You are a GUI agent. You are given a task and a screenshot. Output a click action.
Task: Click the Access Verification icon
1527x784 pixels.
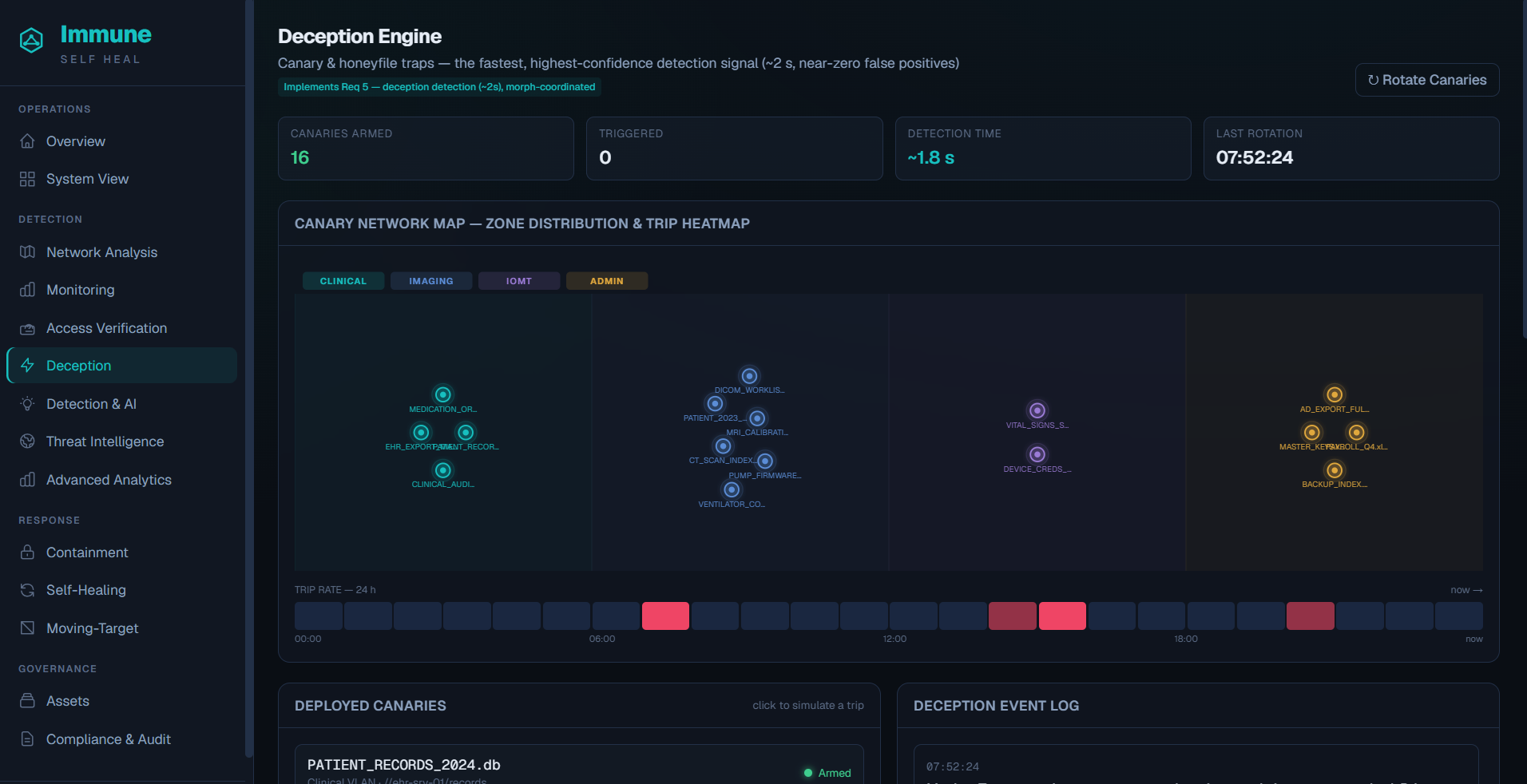[x=27, y=328]
